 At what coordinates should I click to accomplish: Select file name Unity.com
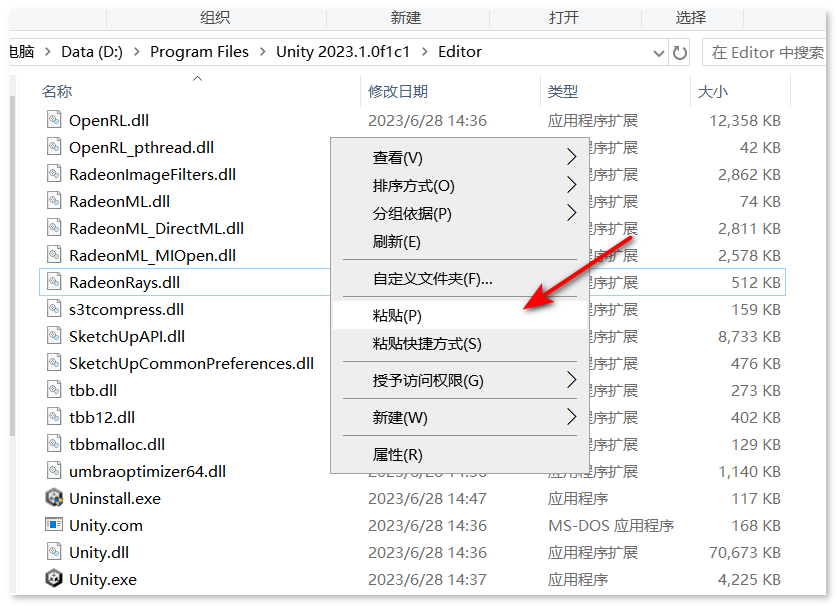click(106, 525)
